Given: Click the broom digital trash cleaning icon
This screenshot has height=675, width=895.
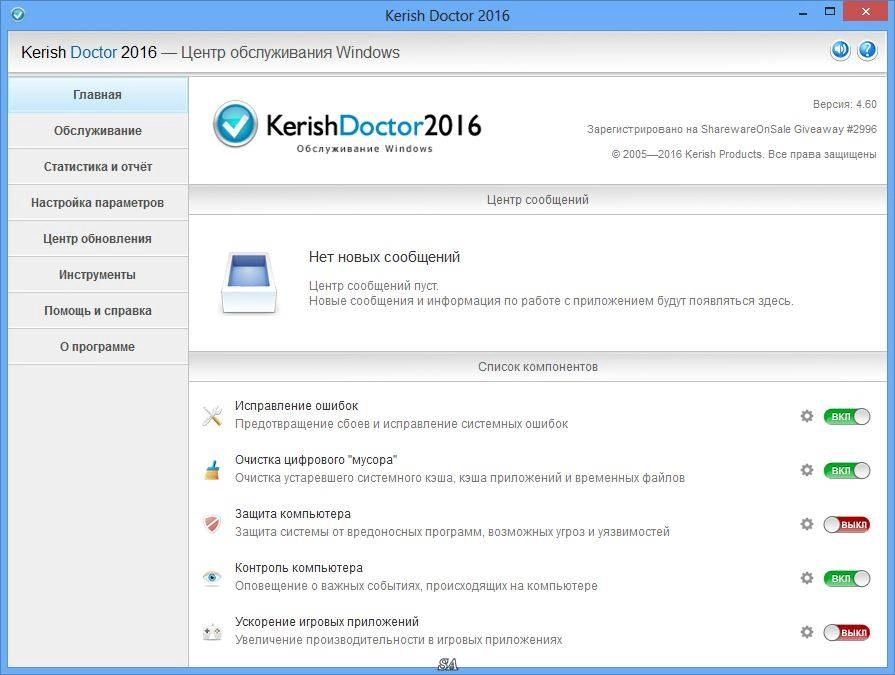Looking at the screenshot, I should (x=212, y=470).
